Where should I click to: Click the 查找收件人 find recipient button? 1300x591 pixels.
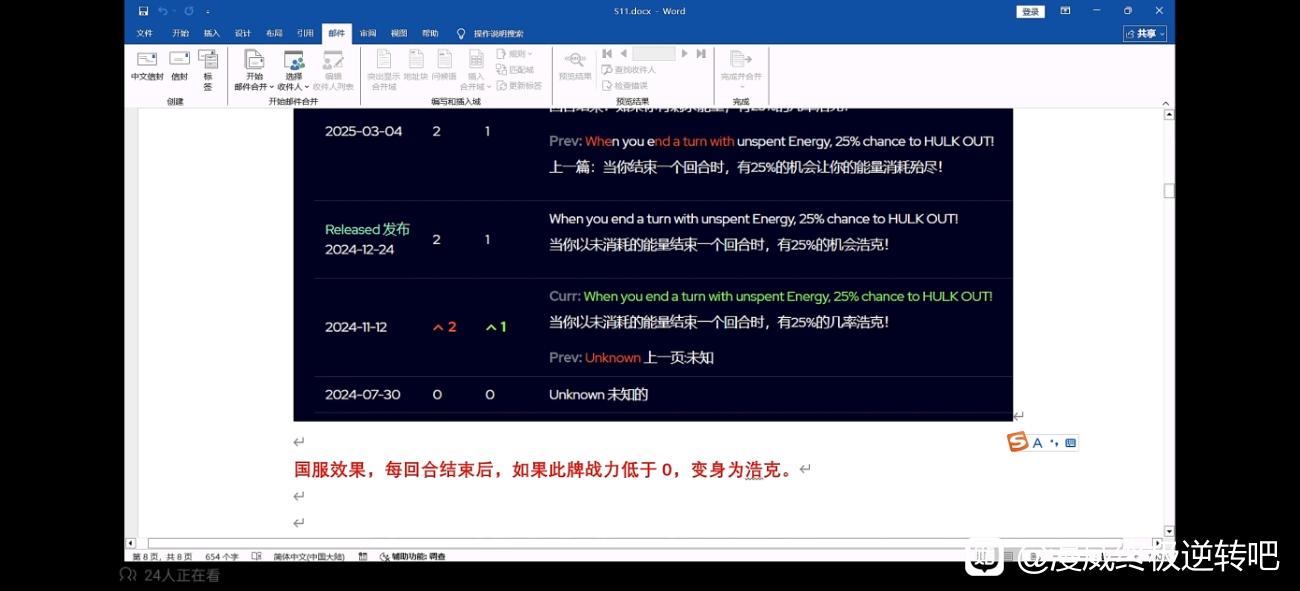[628, 70]
